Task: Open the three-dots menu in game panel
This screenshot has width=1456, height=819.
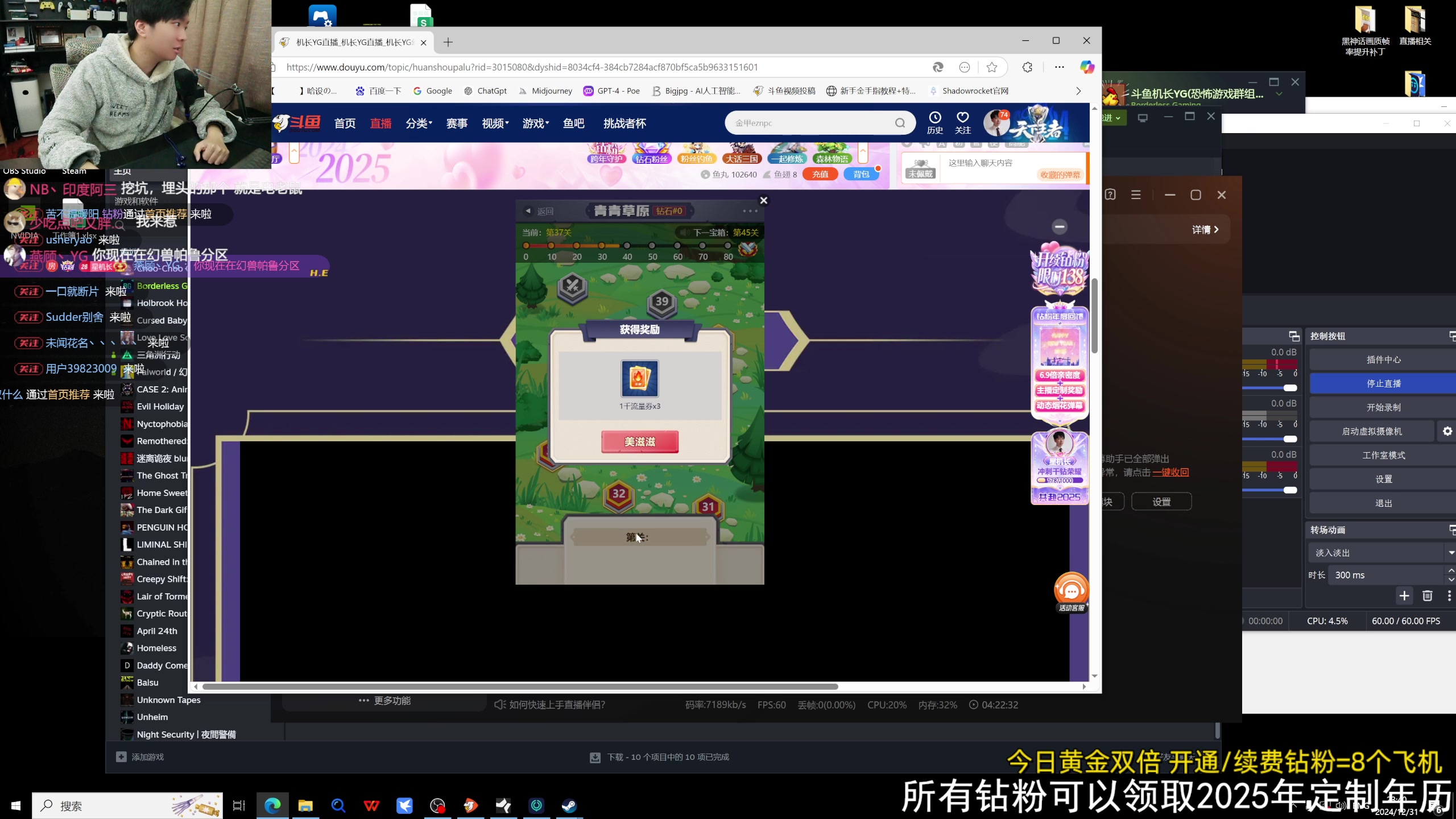Action: click(x=750, y=211)
